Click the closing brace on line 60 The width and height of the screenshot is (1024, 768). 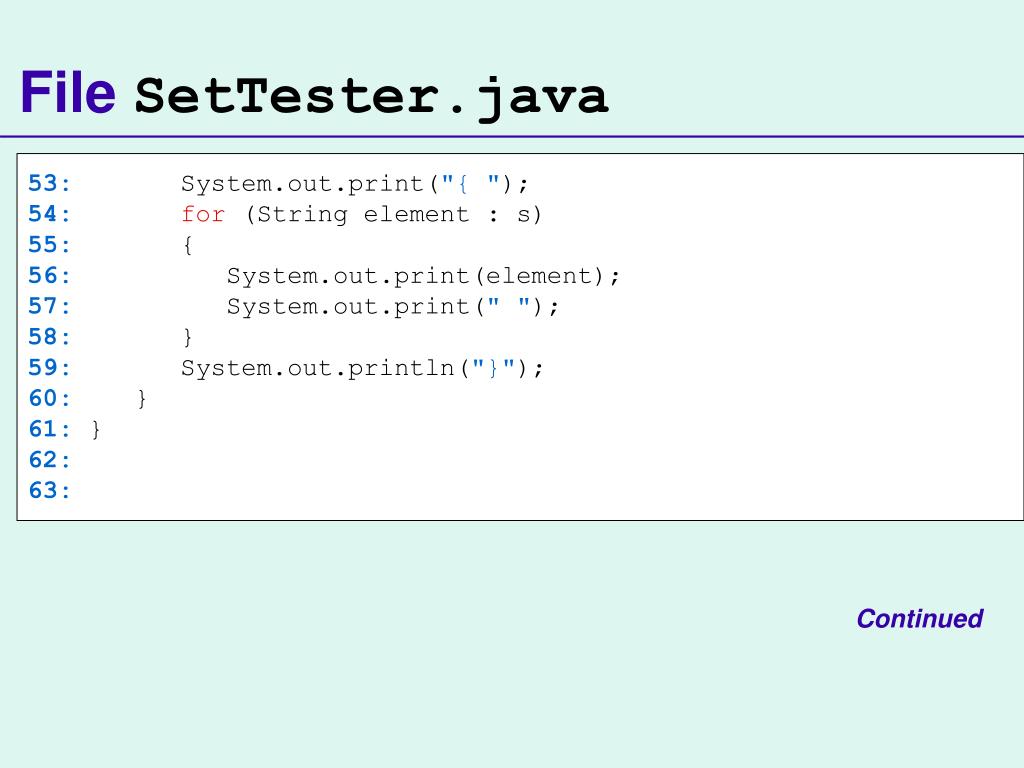click(x=142, y=398)
